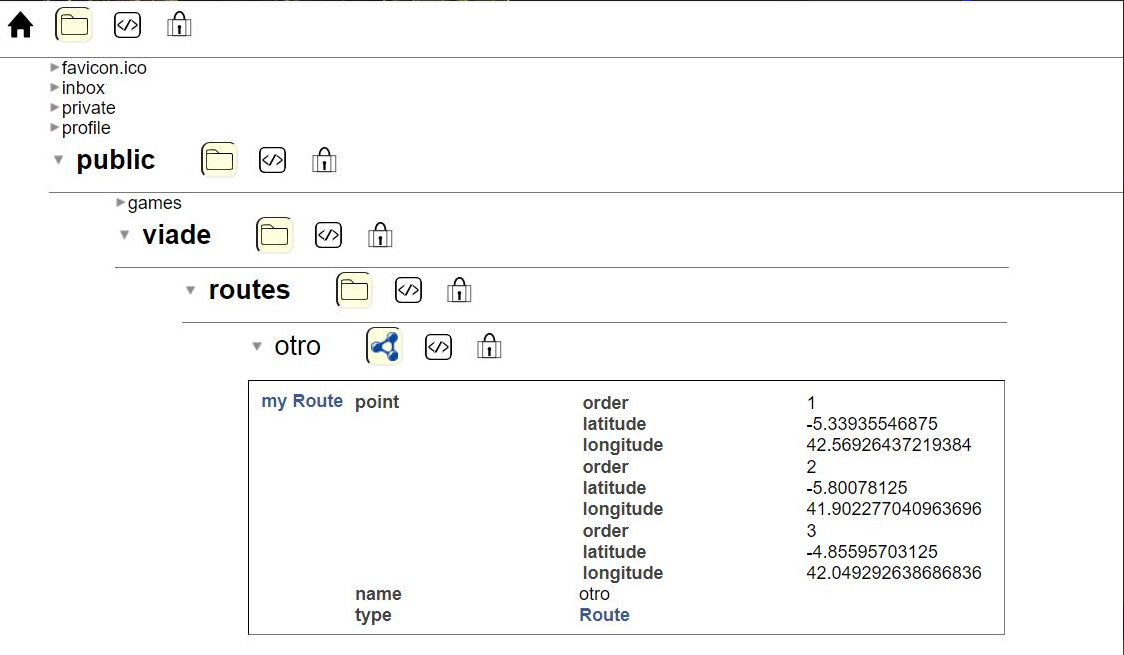Viewport: 1124px width, 655px height.
Task: Open the my Route link
Action: [x=302, y=401]
